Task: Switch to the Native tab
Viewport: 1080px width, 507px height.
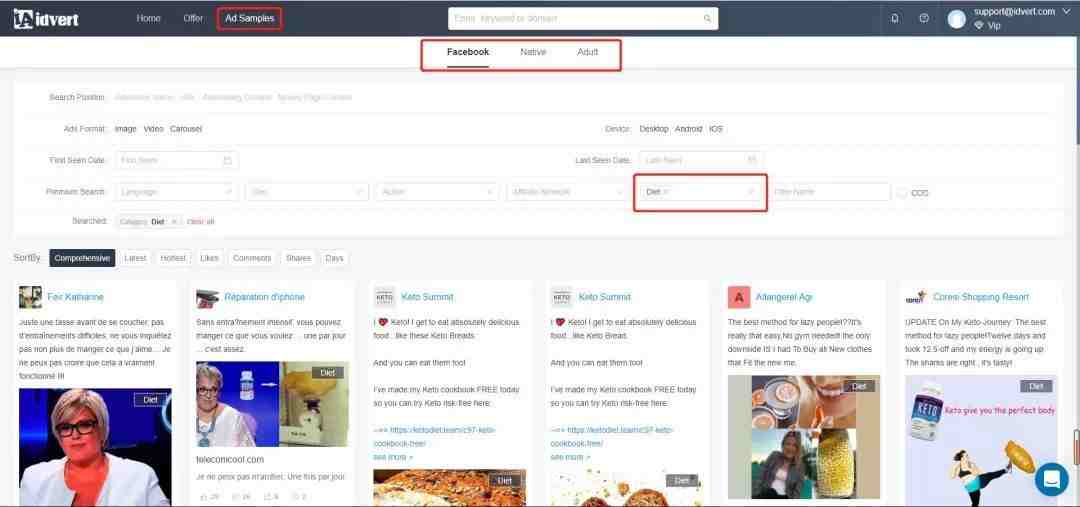Action: click(533, 52)
